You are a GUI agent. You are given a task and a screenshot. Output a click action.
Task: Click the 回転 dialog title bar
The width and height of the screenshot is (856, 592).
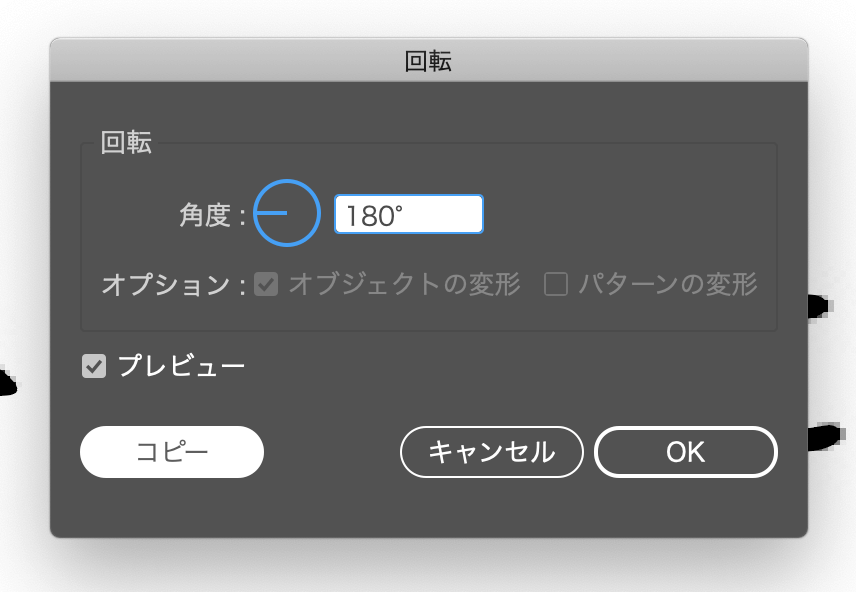click(x=429, y=60)
